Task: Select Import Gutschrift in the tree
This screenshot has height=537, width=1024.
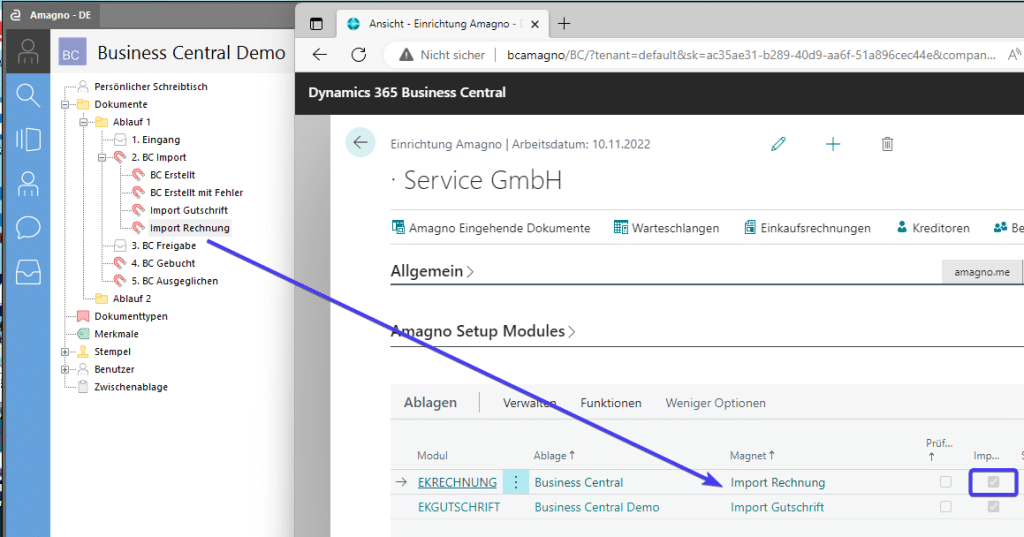Action: (x=189, y=210)
